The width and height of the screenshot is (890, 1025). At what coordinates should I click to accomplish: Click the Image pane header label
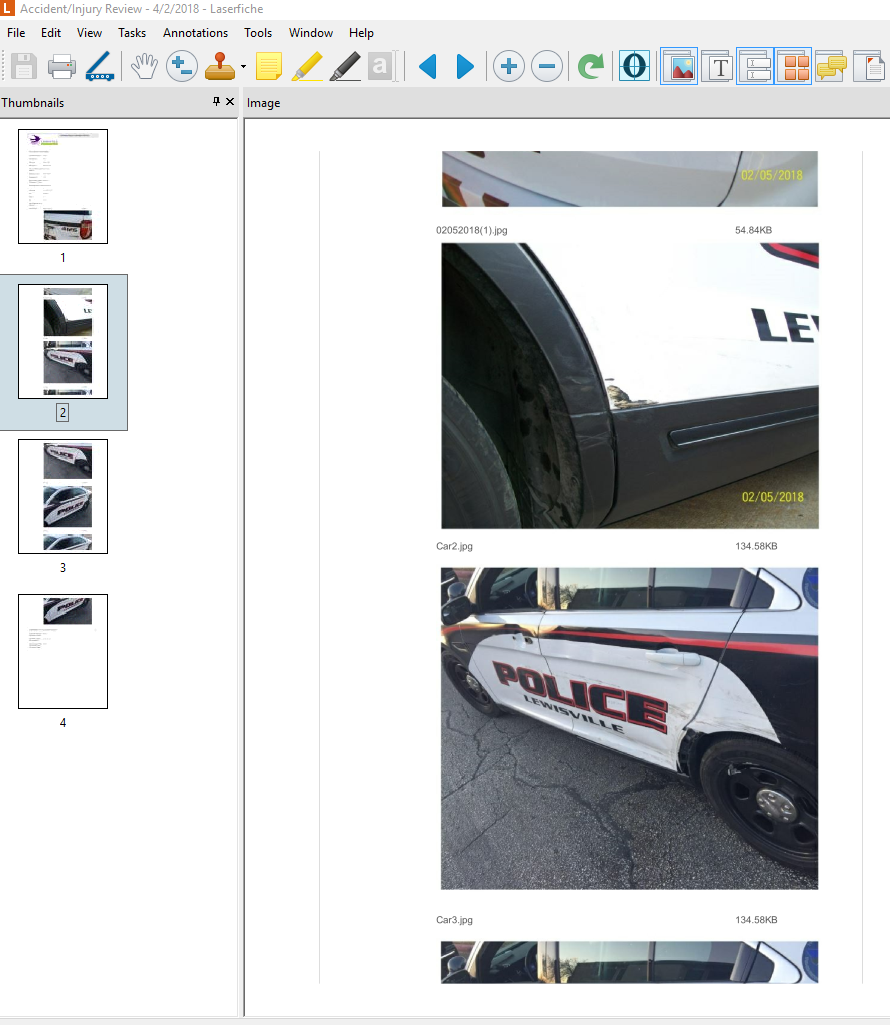pyautogui.click(x=264, y=103)
